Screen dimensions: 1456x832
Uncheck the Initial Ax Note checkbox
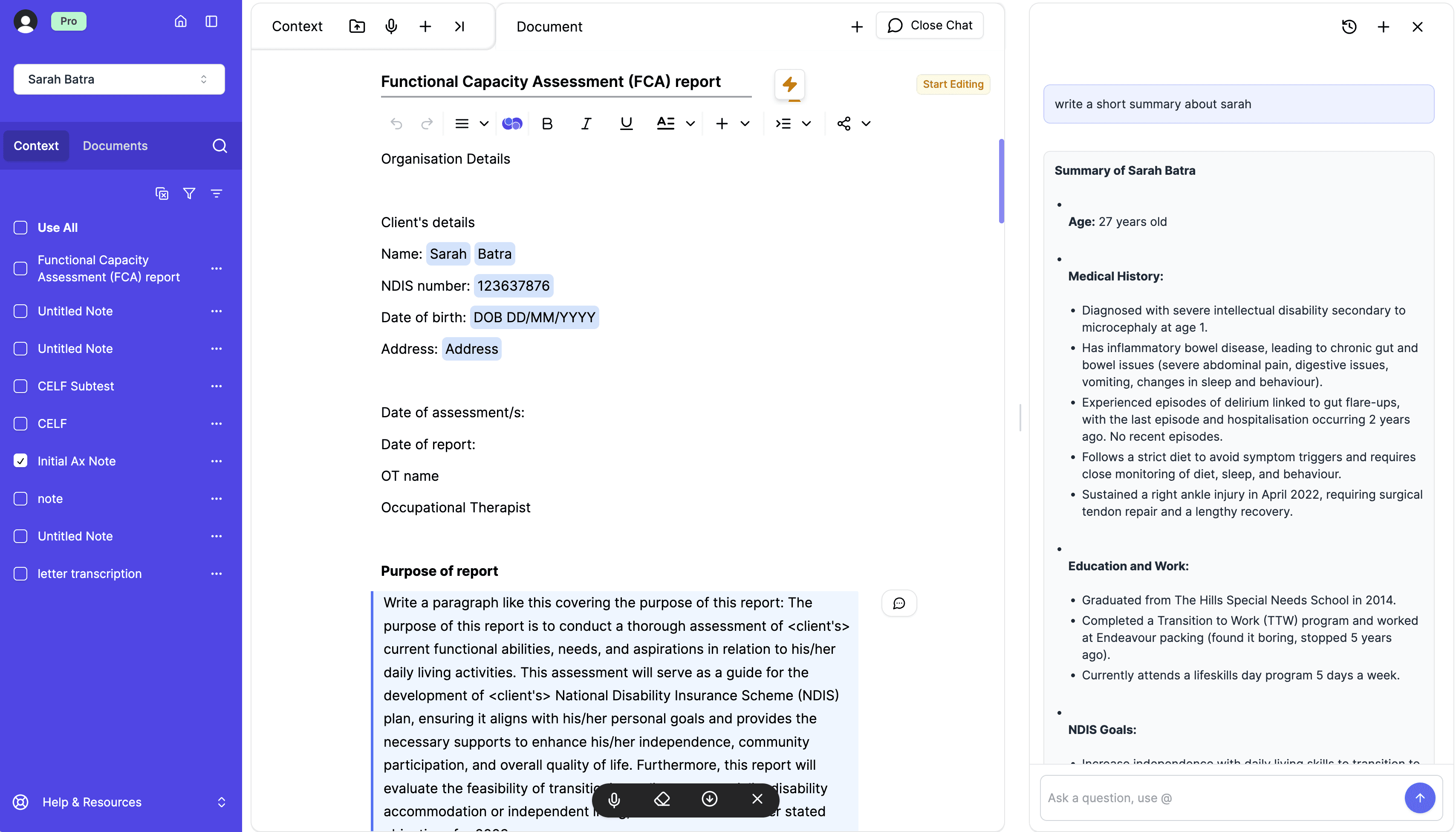coord(20,461)
